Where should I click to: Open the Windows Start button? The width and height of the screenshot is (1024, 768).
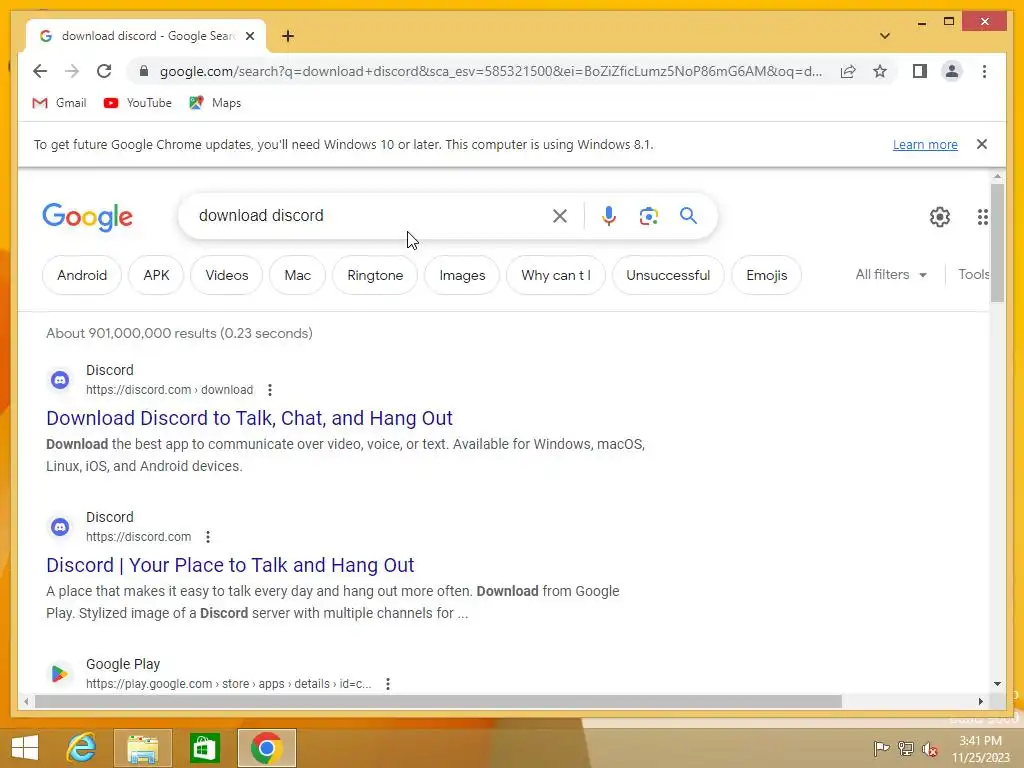(25, 748)
